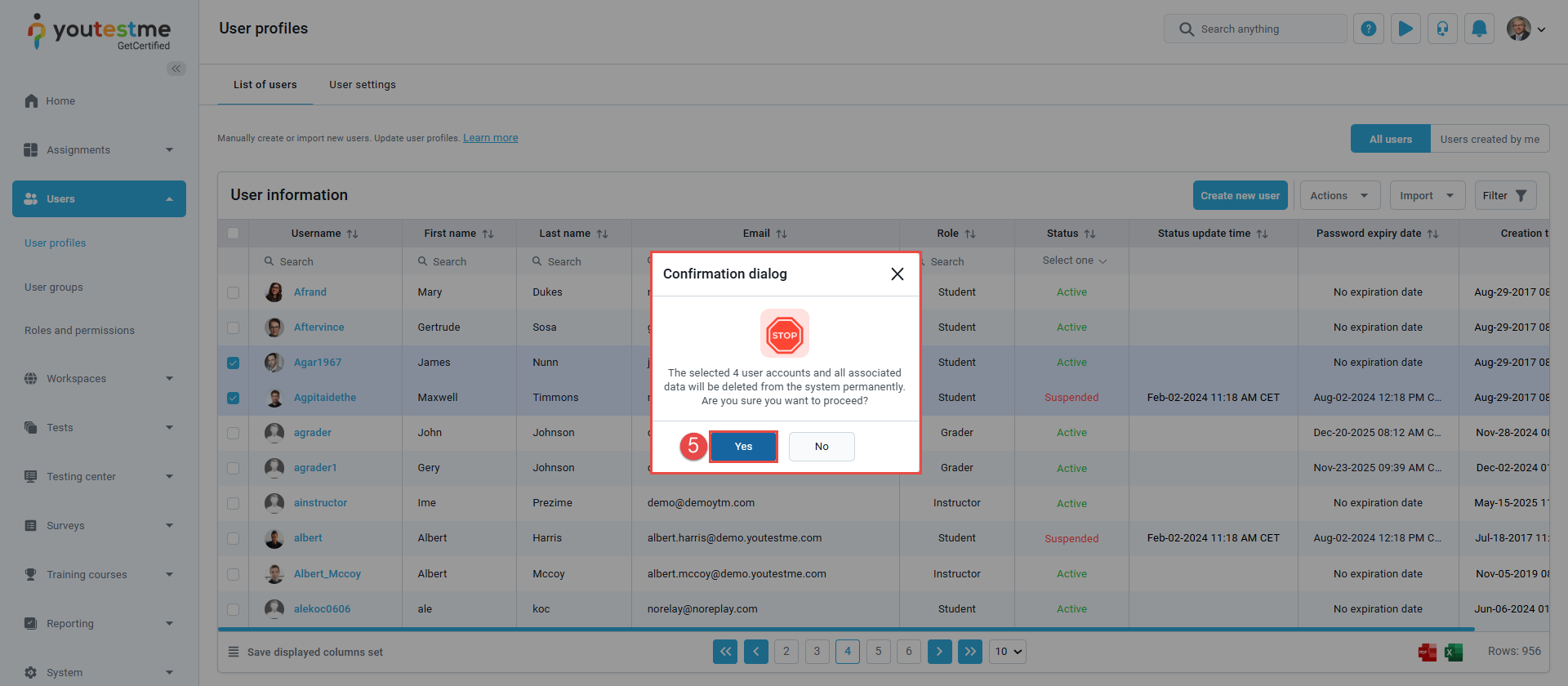Go to the last page of users
The width and height of the screenshot is (1568, 686).
coord(969,652)
